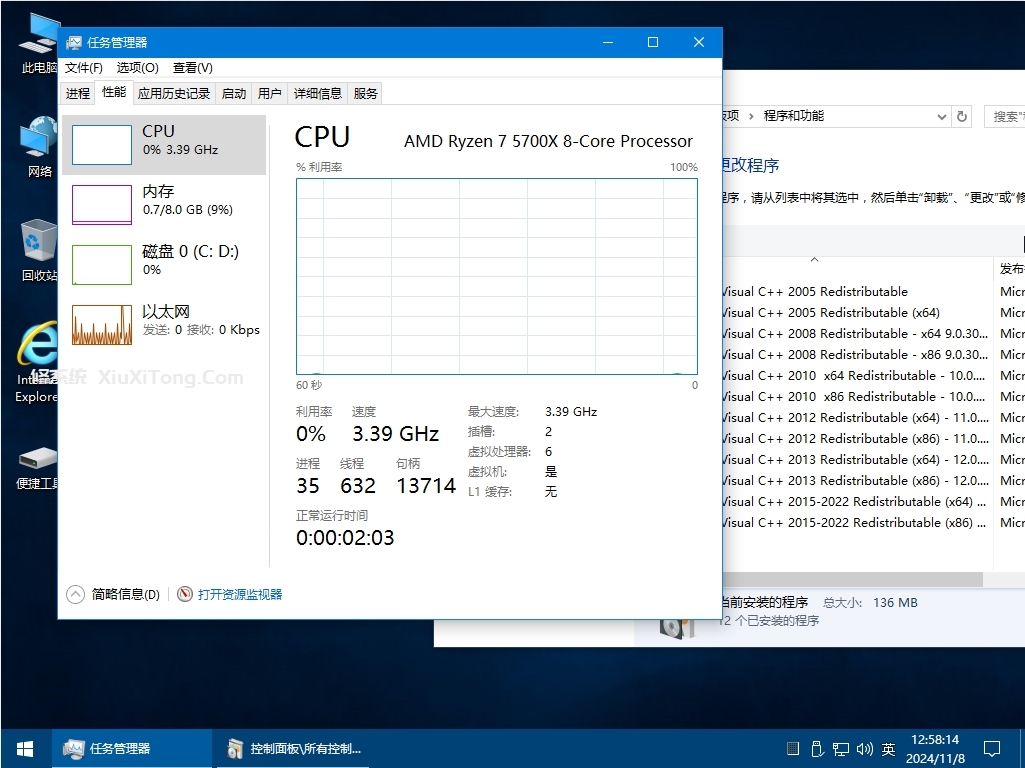The width and height of the screenshot is (1025, 768).
Task: Switch to the 服务 tab
Action: [365, 93]
